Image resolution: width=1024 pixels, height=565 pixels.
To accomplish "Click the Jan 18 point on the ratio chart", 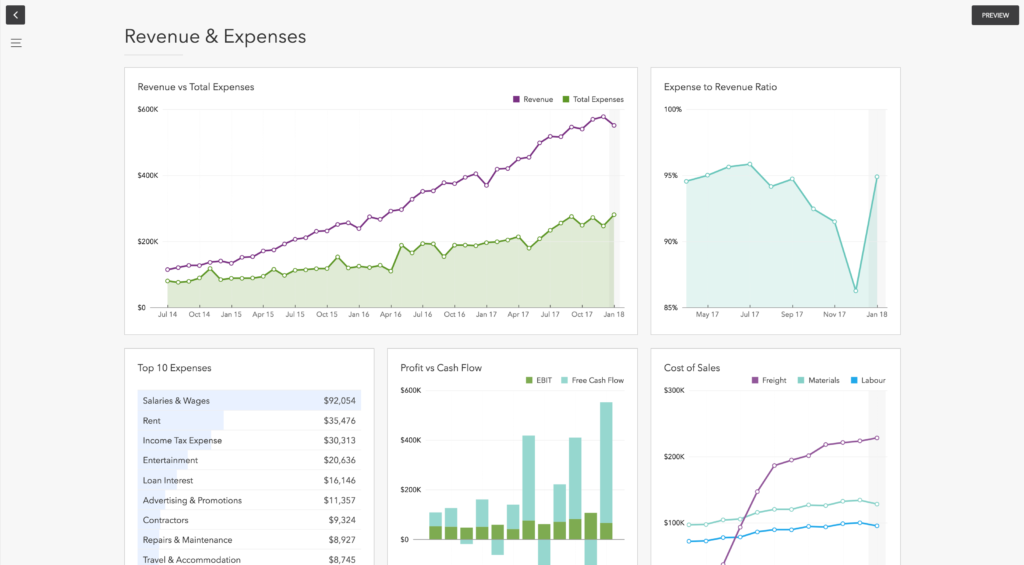I will click(x=877, y=177).
